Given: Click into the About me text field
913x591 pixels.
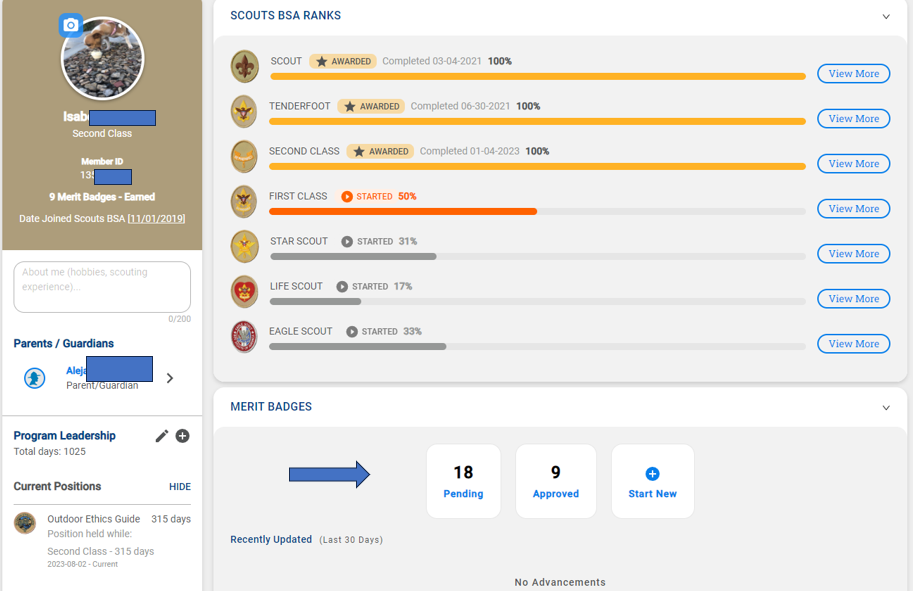Looking at the screenshot, I should pyautogui.click(x=102, y=286).
